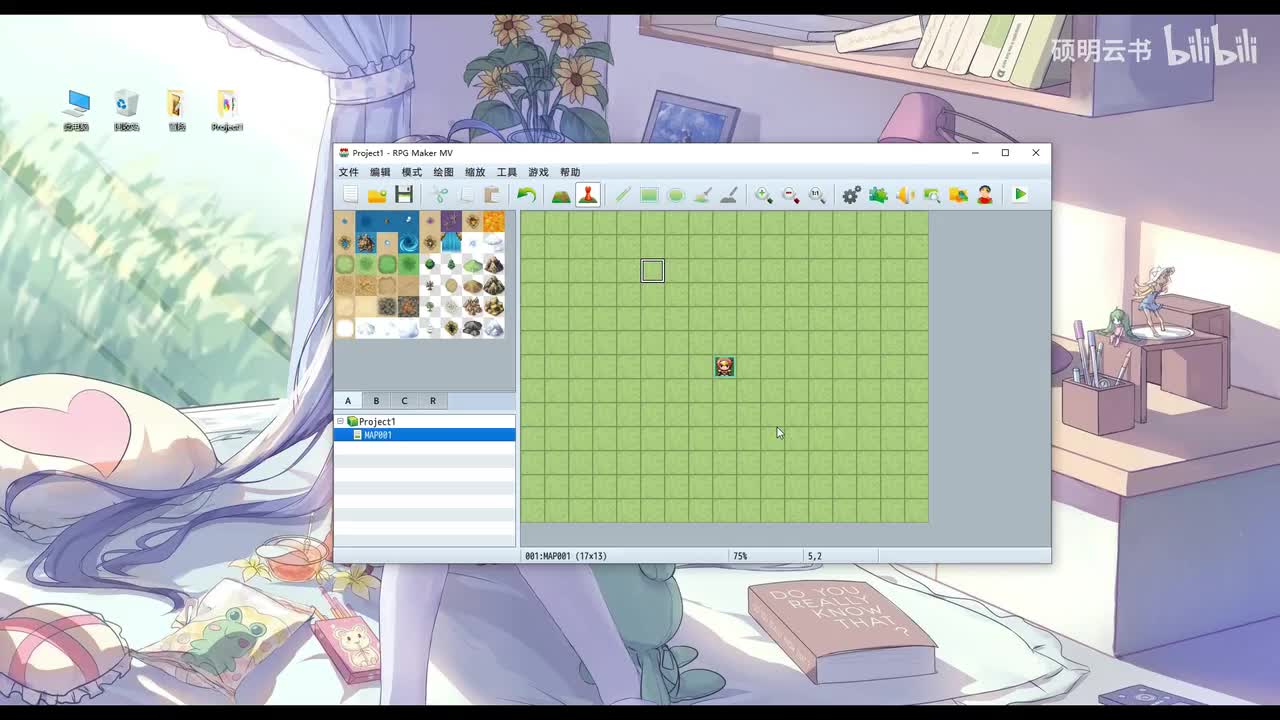The image size is (1280, 720).
Task: Pick the whirlpool tile in the palette
Action: coord(408,243)
